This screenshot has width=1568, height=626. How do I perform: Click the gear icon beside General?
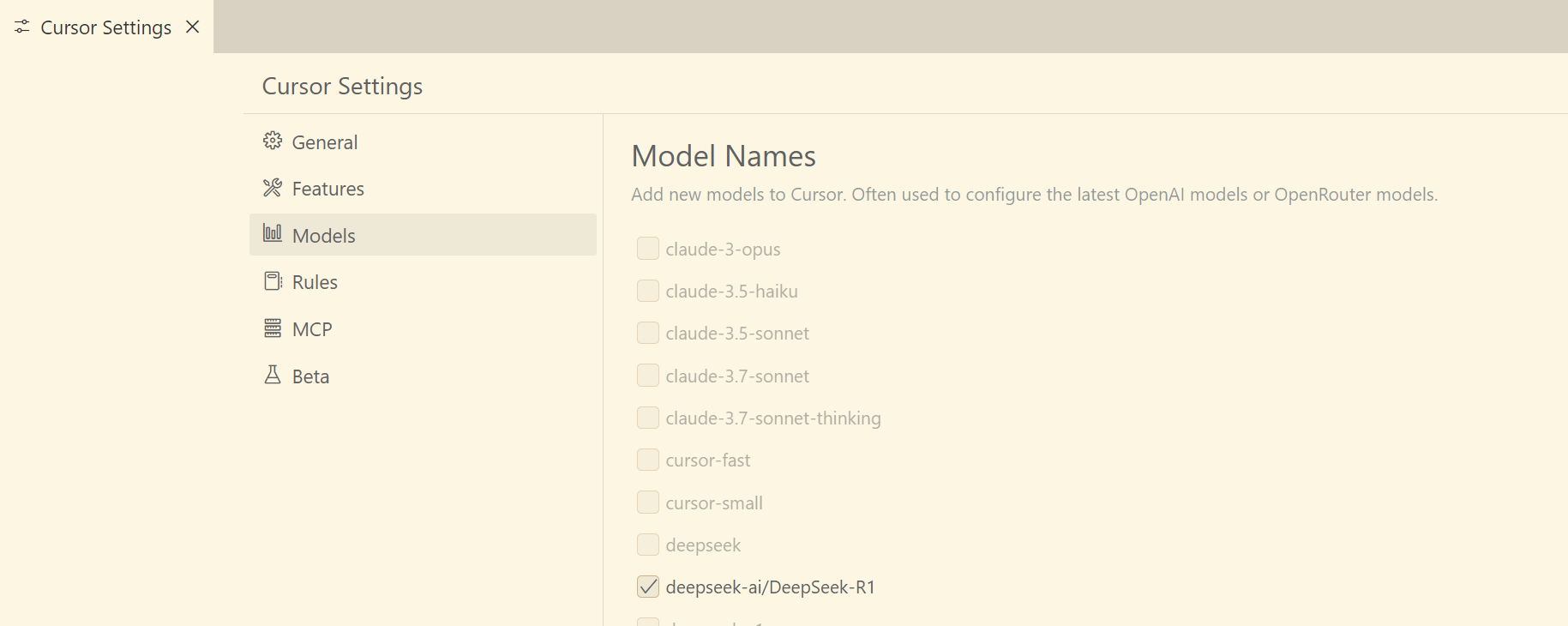click(x=273, y=141)
